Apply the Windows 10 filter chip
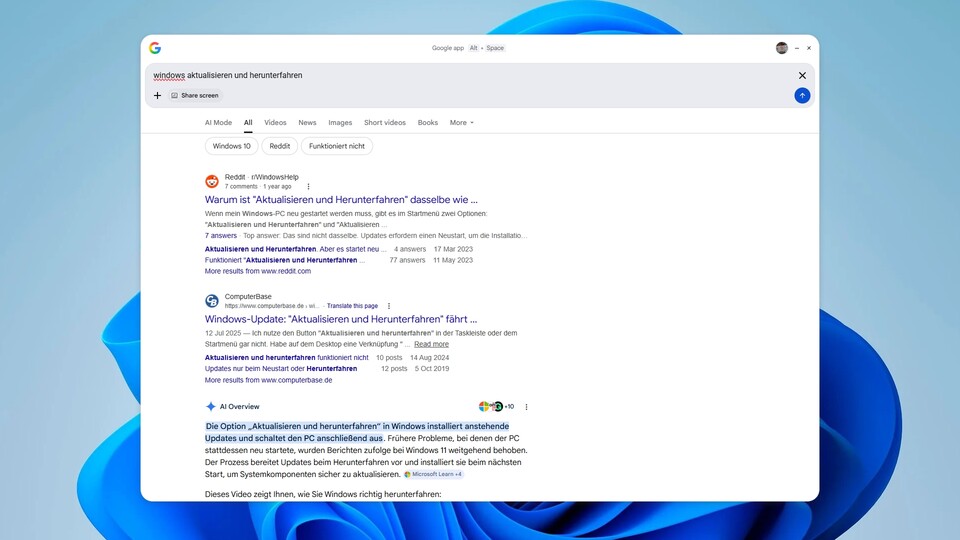Screen dimensions: 960x540 (232, 146)
